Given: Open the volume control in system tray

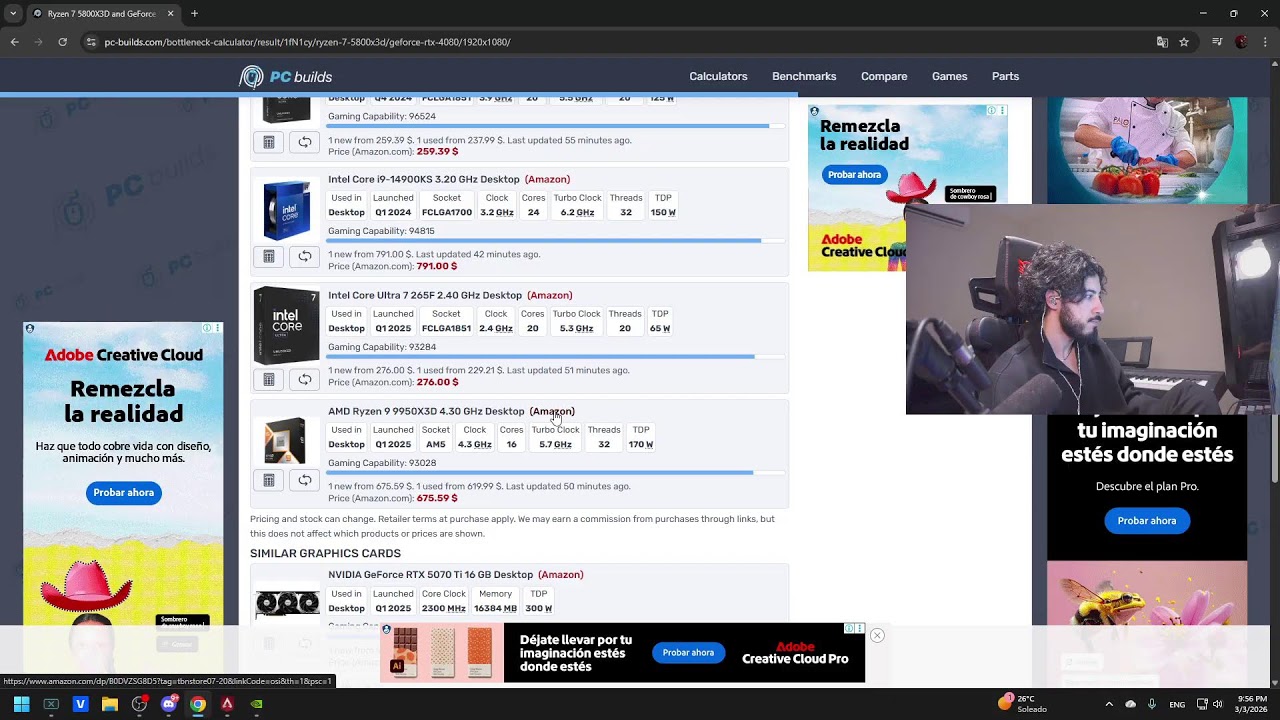Looking at the screenshot, I should click(x=1217, y=705).
